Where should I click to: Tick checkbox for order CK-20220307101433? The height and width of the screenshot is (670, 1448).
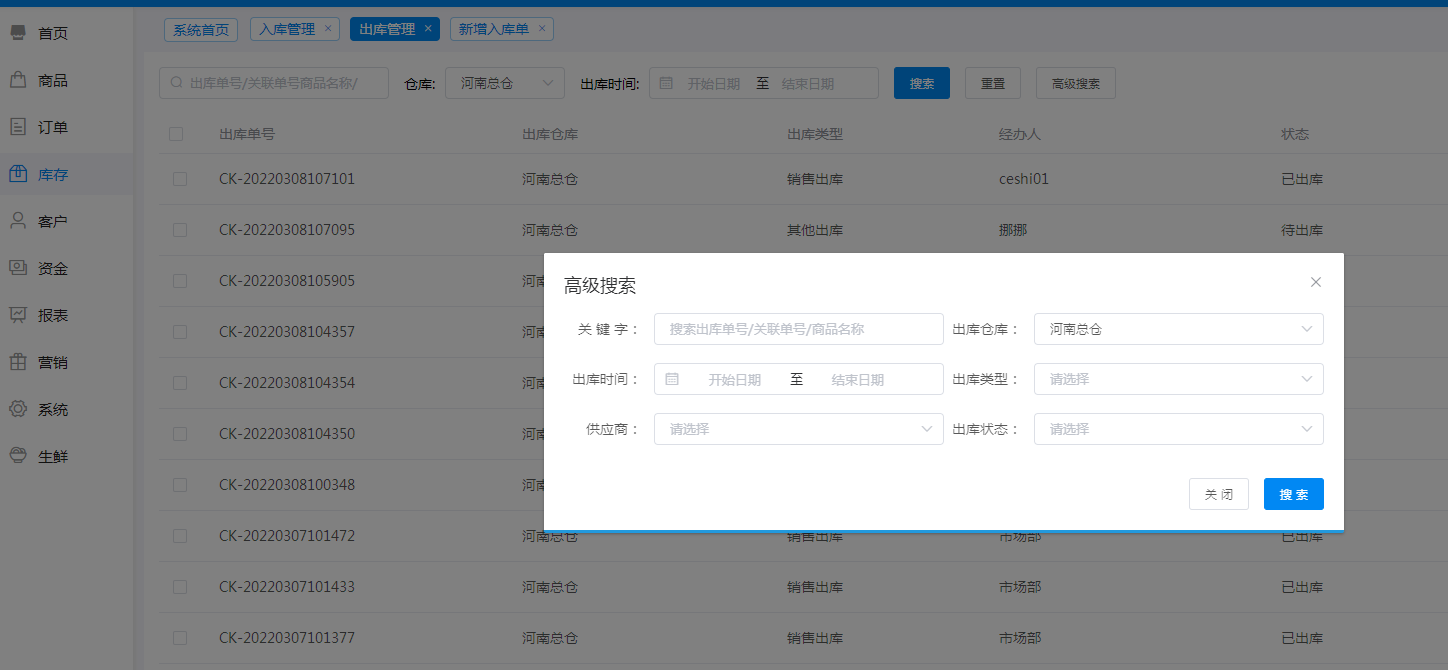point(180,587)
